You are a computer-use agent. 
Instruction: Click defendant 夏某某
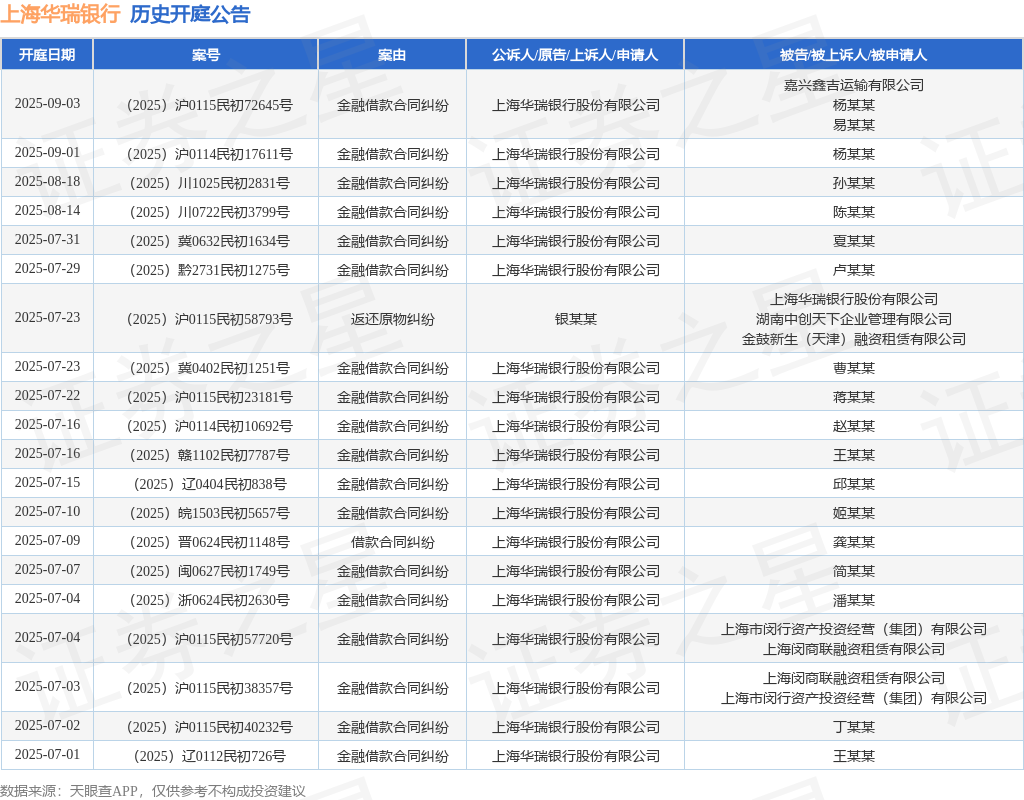pos(854,241)
